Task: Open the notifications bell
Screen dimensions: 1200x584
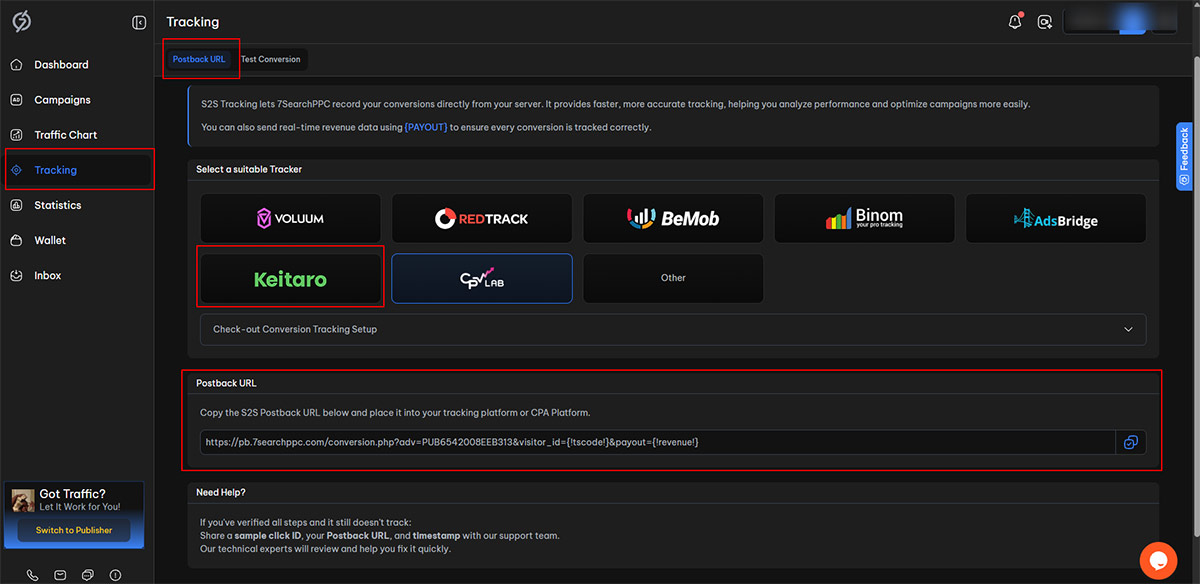Action: click(x=1015, y=21)
